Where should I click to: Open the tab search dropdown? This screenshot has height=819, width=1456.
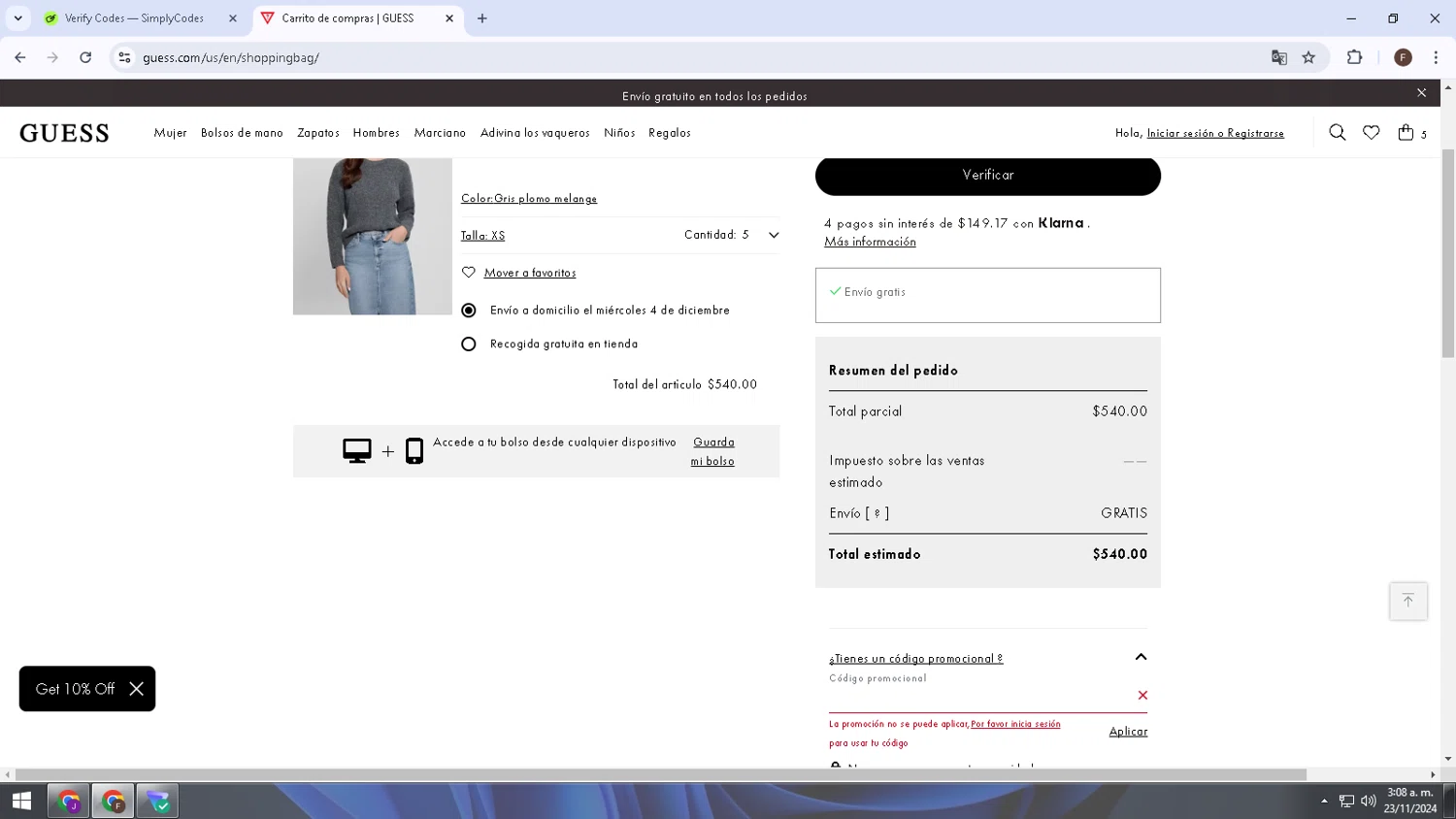[17, 18]
